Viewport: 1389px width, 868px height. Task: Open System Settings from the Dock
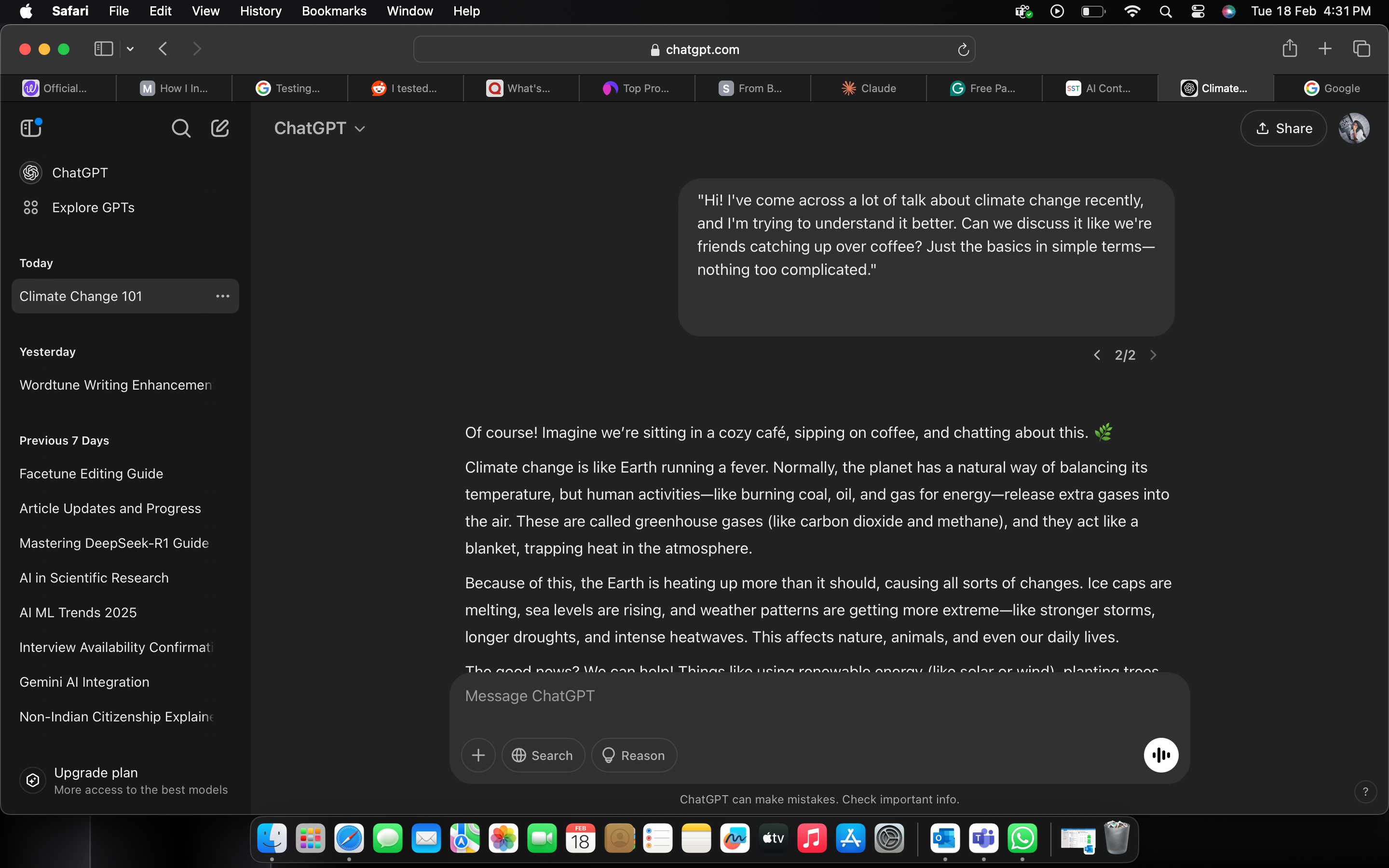click(x=889, y=839)
